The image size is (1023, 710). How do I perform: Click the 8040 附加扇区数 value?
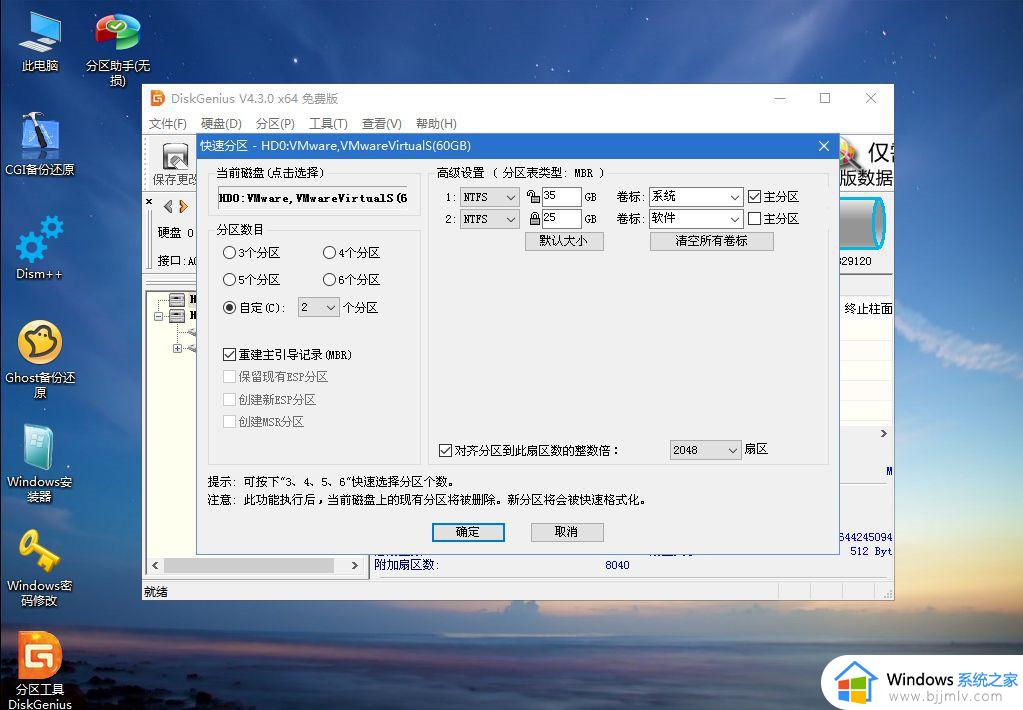(x=617, y=565)
